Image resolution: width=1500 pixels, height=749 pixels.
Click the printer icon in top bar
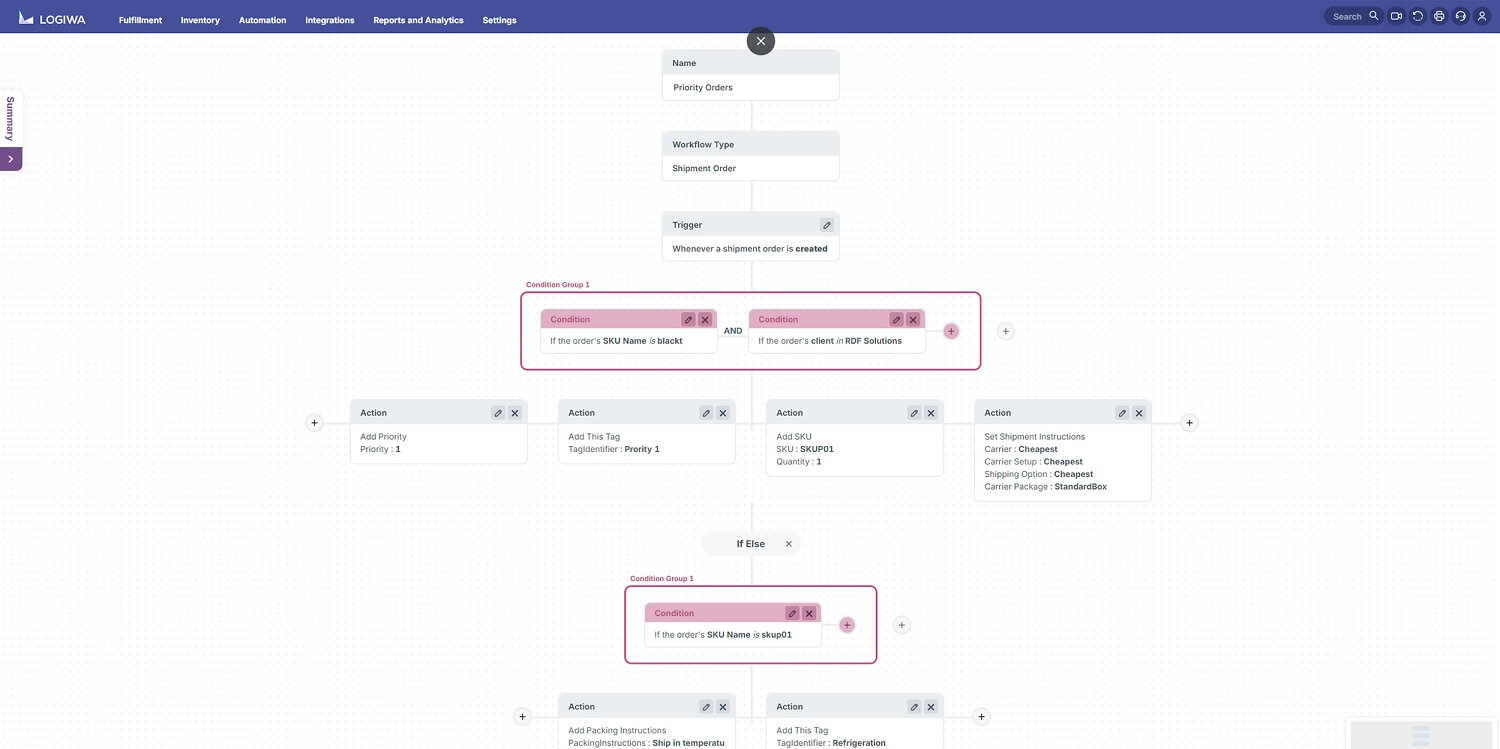click(1439, 16)
